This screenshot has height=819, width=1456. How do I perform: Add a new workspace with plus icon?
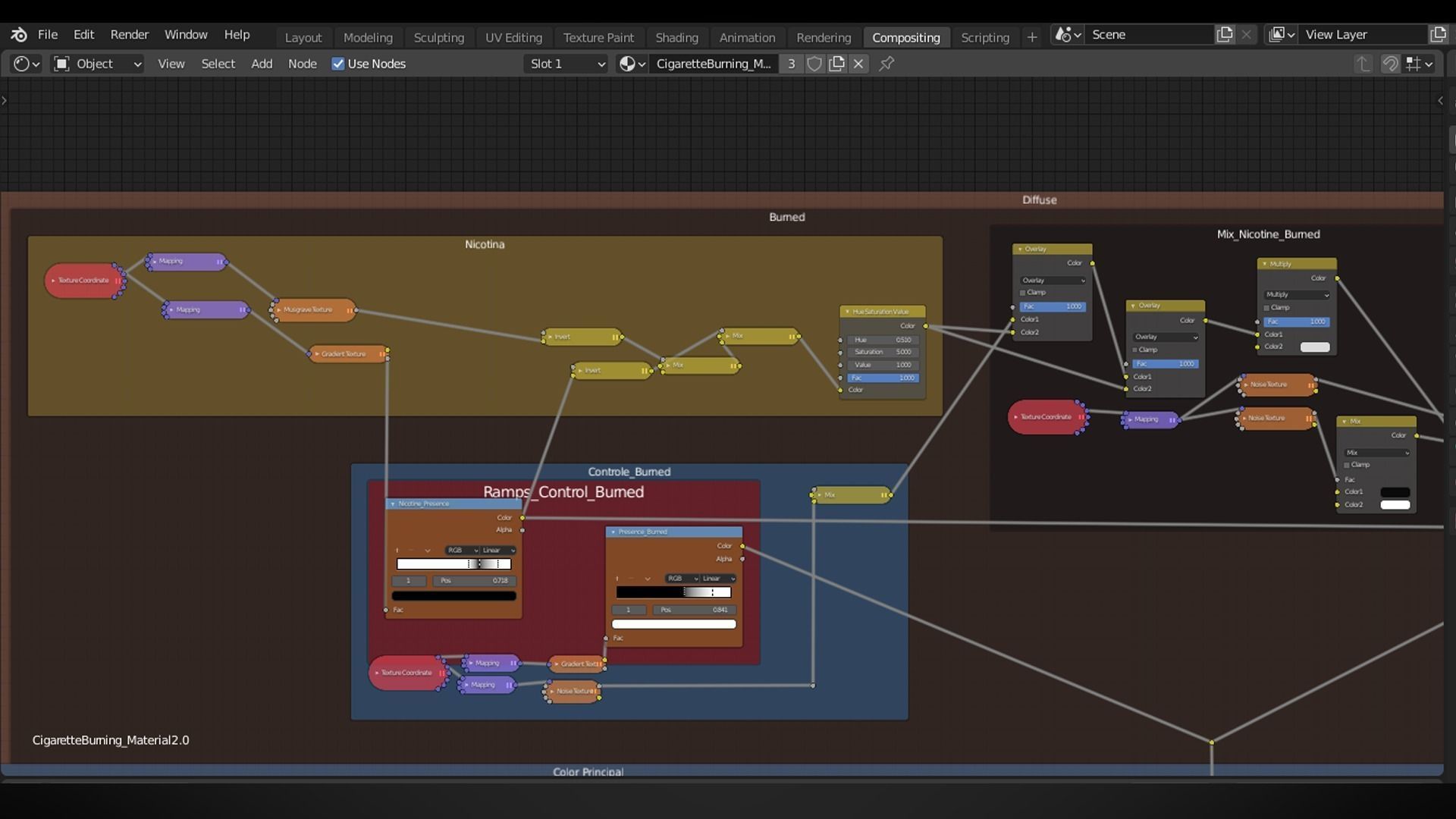point(1031,37)
